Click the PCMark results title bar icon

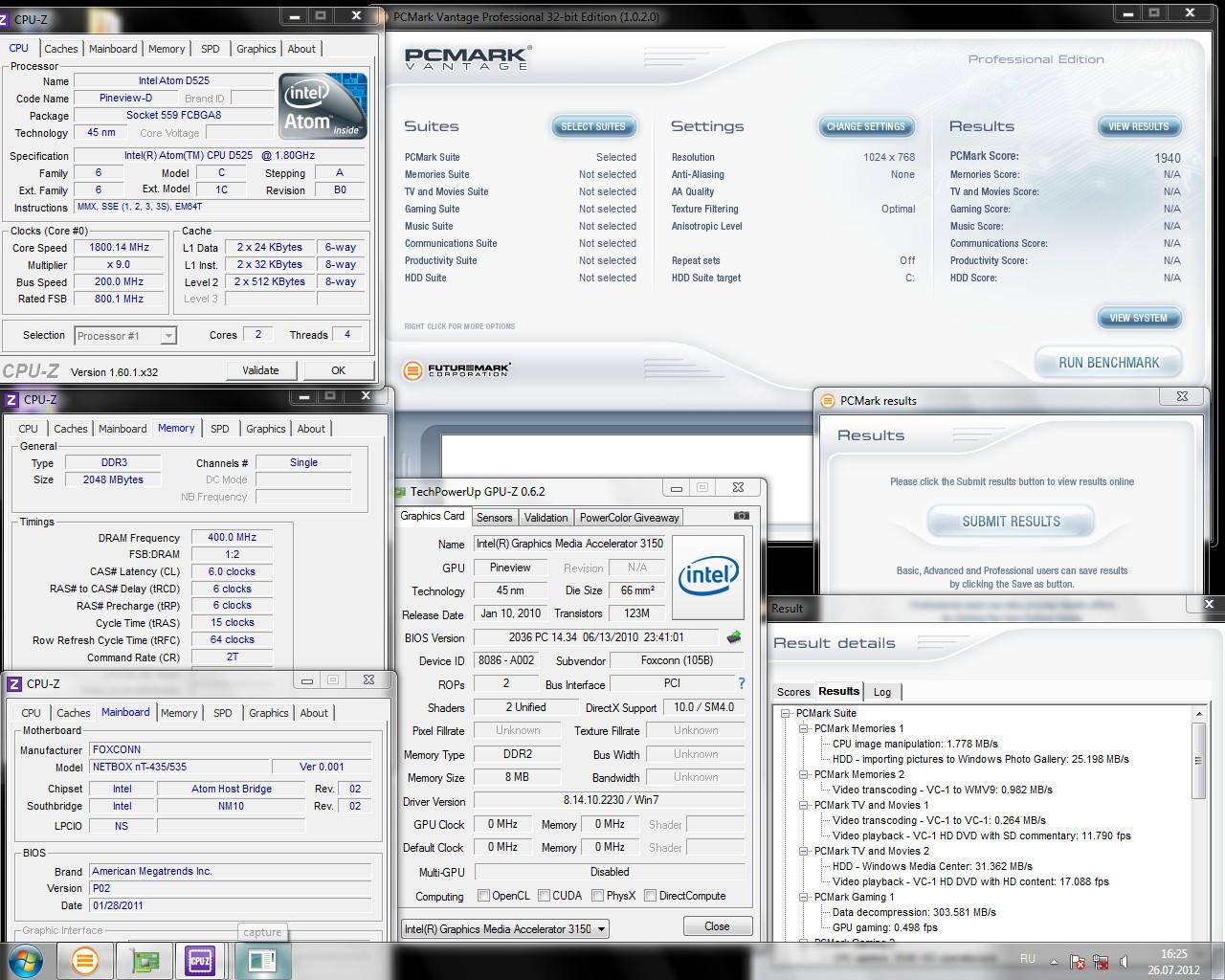click(x=826, y=400)
